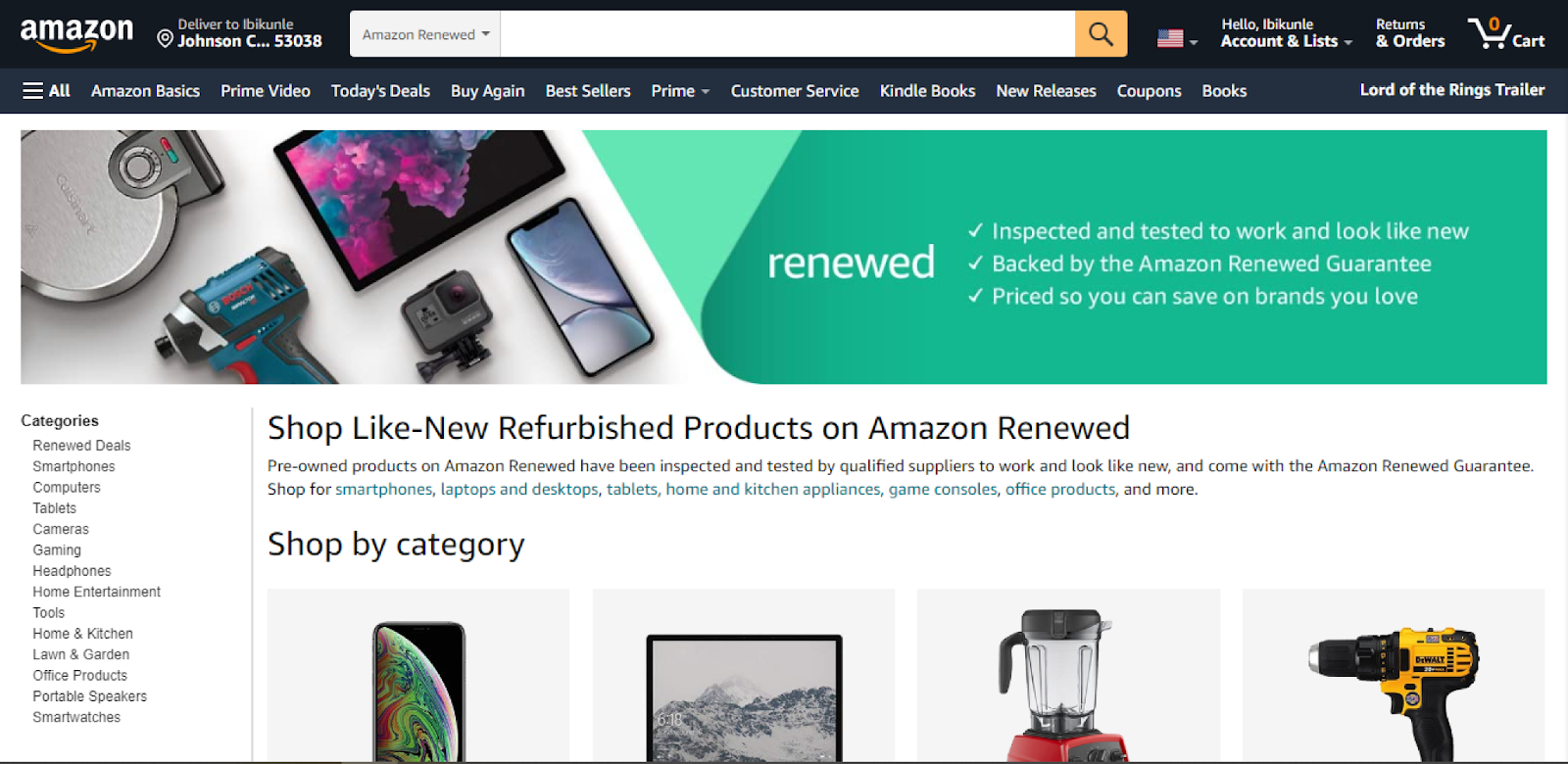Click the deliver-to location pin
Screen dimensions: 1568x764
[x=166, y=39]
